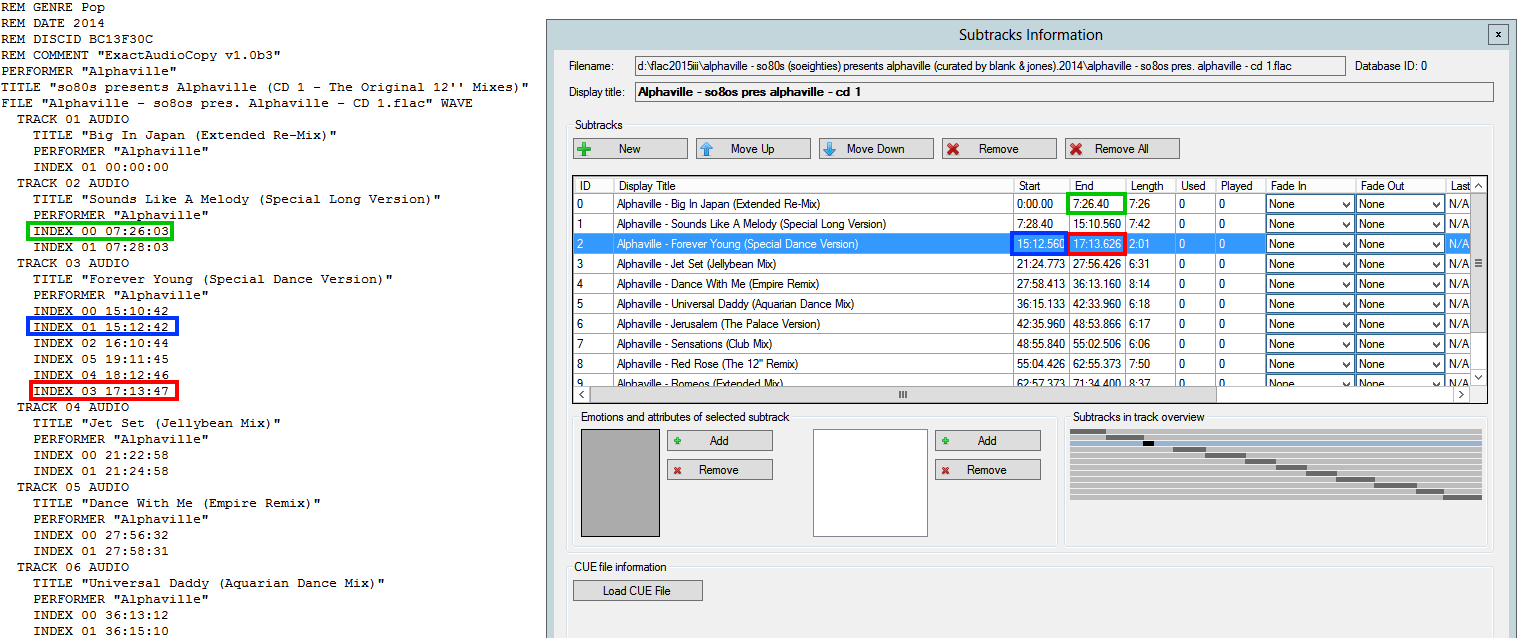Click the Display Title column header
This screenshot has width=1535, height=638.
[x=813, y=186]
